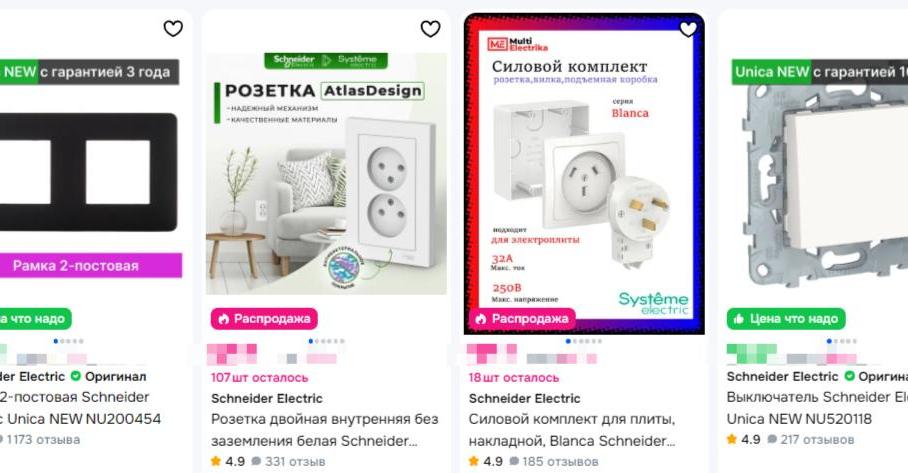The image size is (908, 473).
Task: Open the Unica NEW NU200454 frame title
Action: pos(80,408)
